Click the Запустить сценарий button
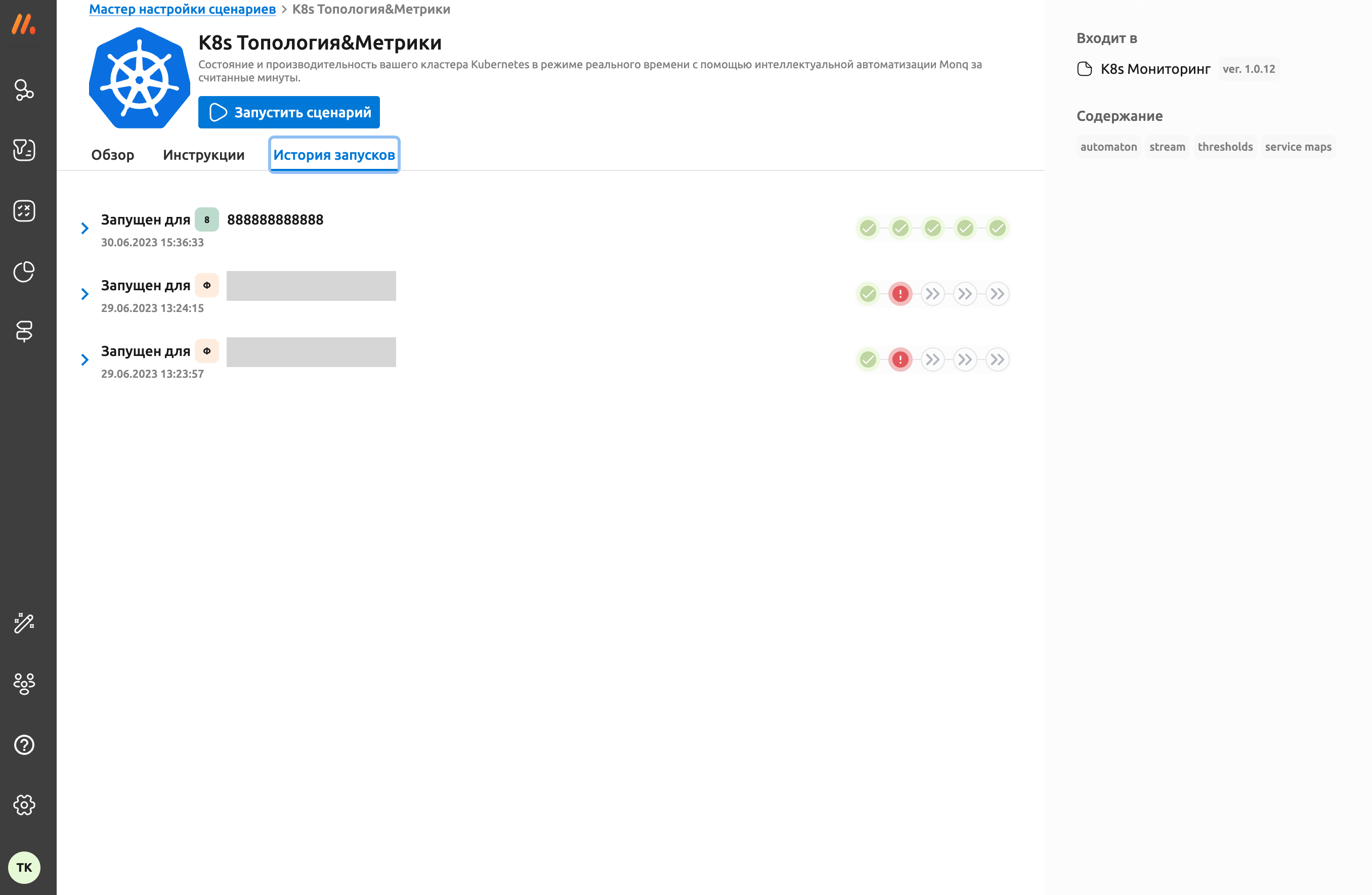The height and width of the screenshot is (895, 1372). pyautogui.click(x=289, y=112)
